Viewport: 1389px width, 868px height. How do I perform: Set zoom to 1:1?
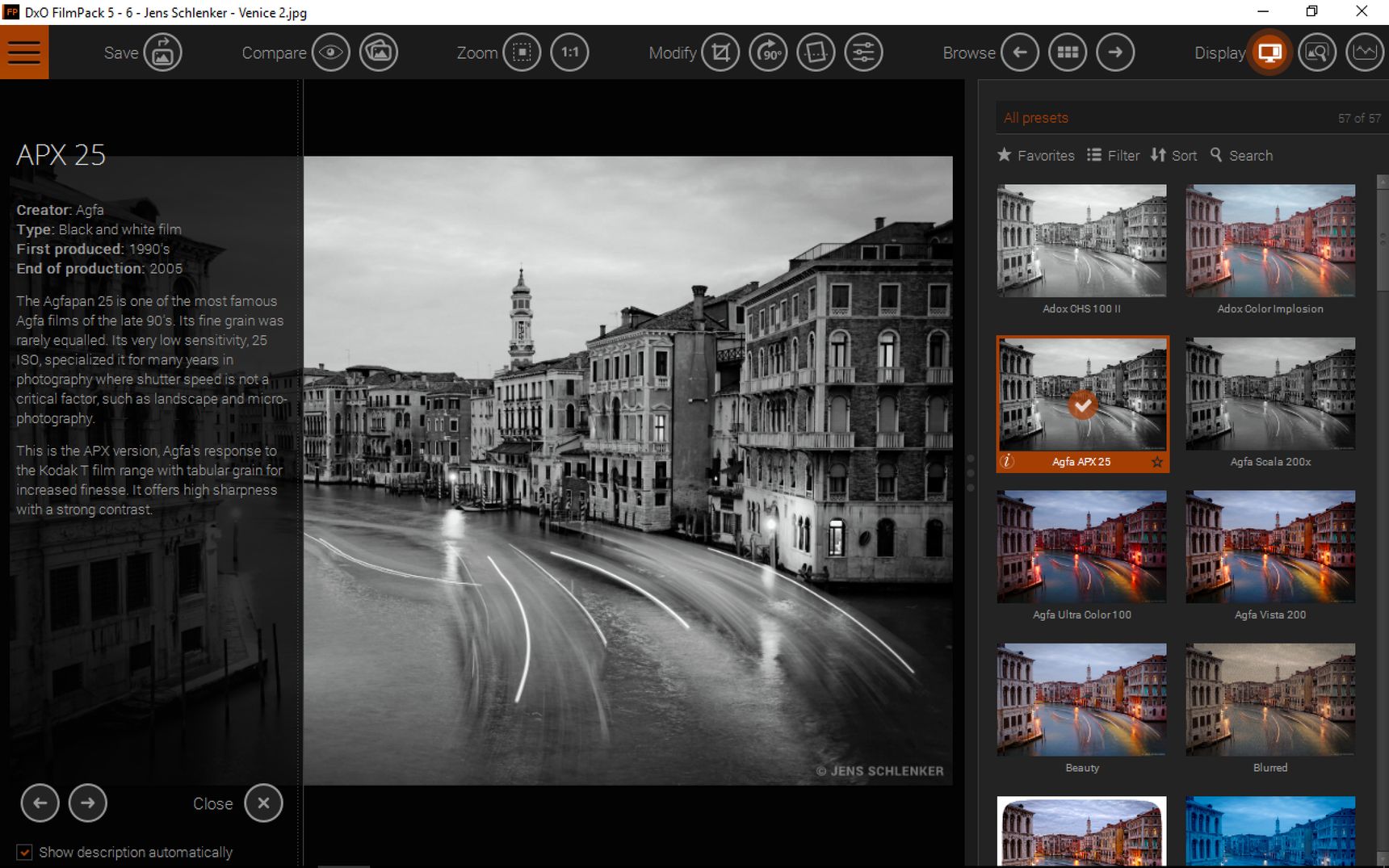point(570,52)
